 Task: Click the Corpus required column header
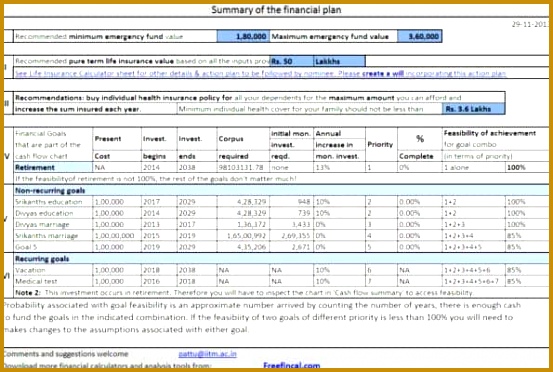click(243, 145)
